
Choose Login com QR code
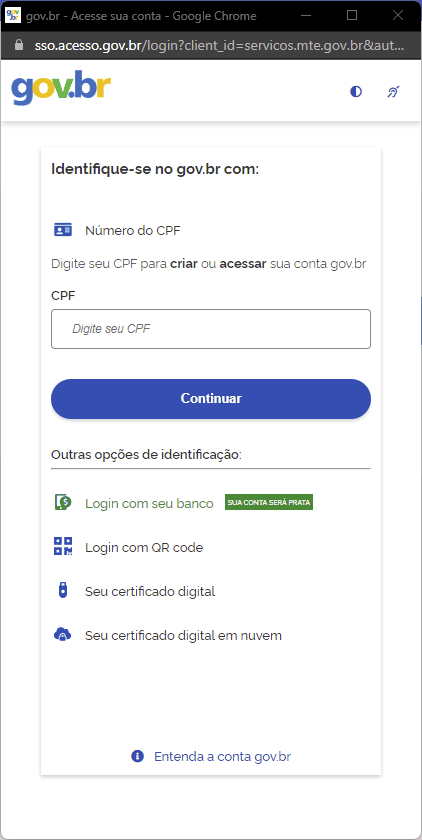(x=144, y=548)
